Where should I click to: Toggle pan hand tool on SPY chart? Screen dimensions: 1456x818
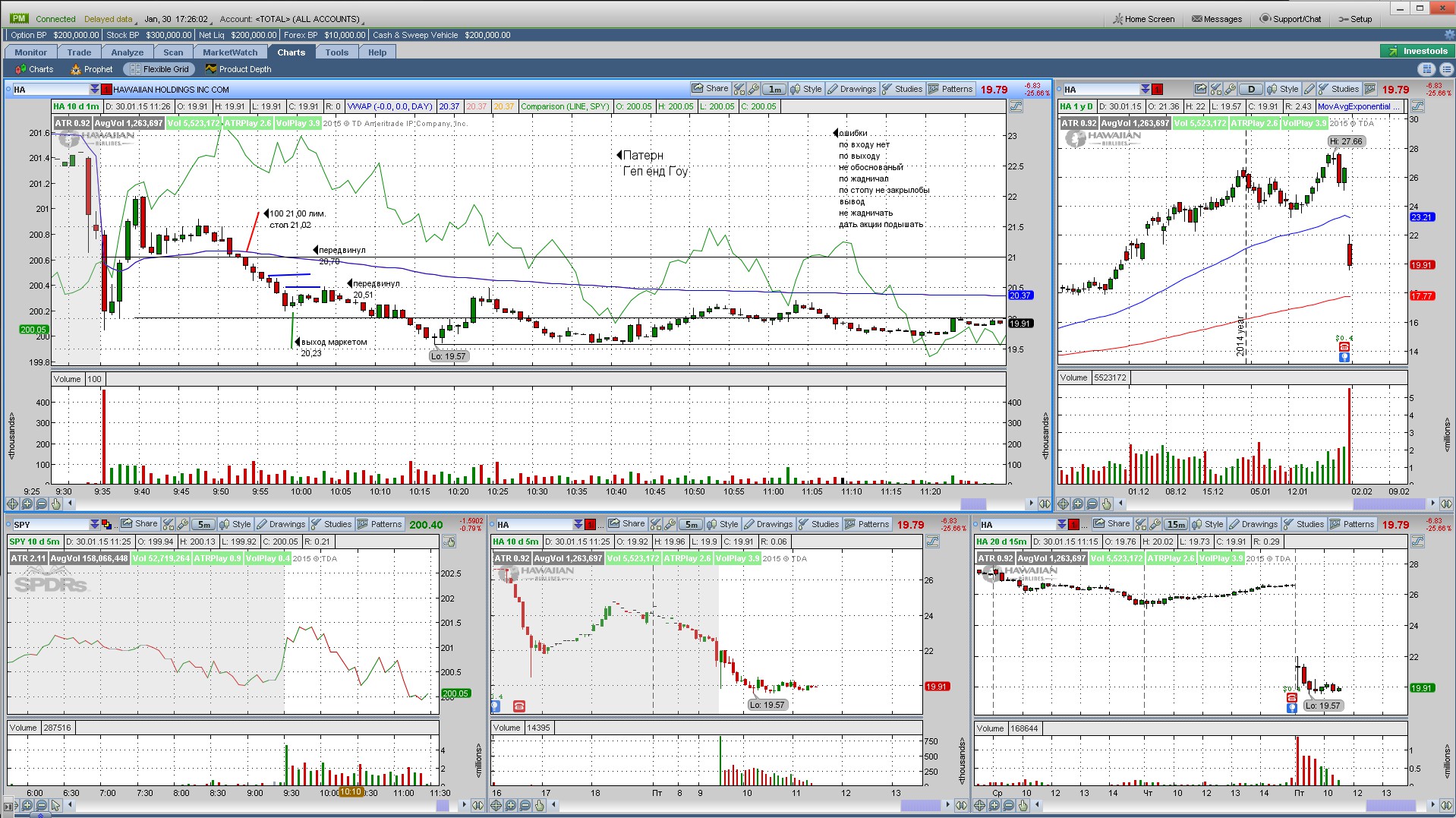(x=56, y=805)
